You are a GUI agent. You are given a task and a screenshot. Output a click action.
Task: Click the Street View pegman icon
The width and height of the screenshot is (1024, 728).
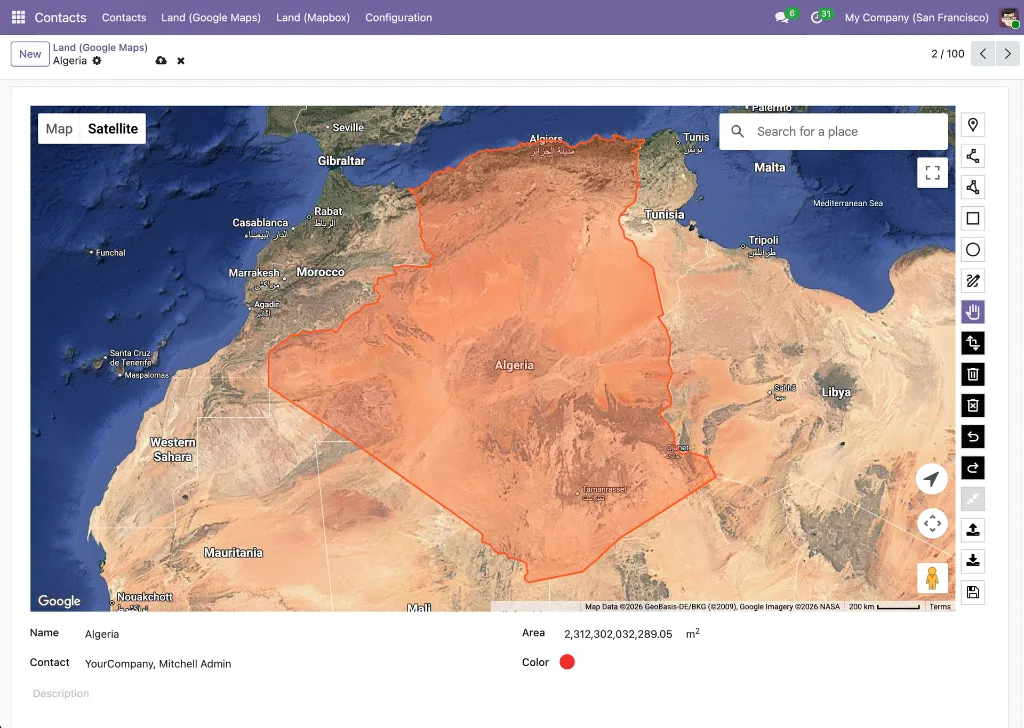click(932, 578)
